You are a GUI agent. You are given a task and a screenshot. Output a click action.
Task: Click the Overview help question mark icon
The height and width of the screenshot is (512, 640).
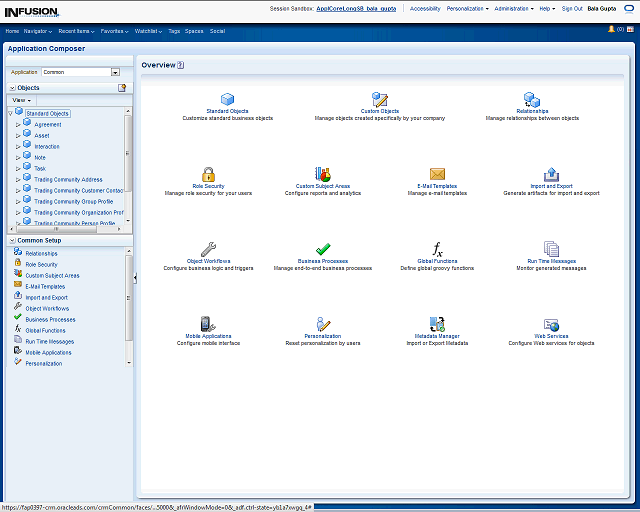click(x=181, y=65)
